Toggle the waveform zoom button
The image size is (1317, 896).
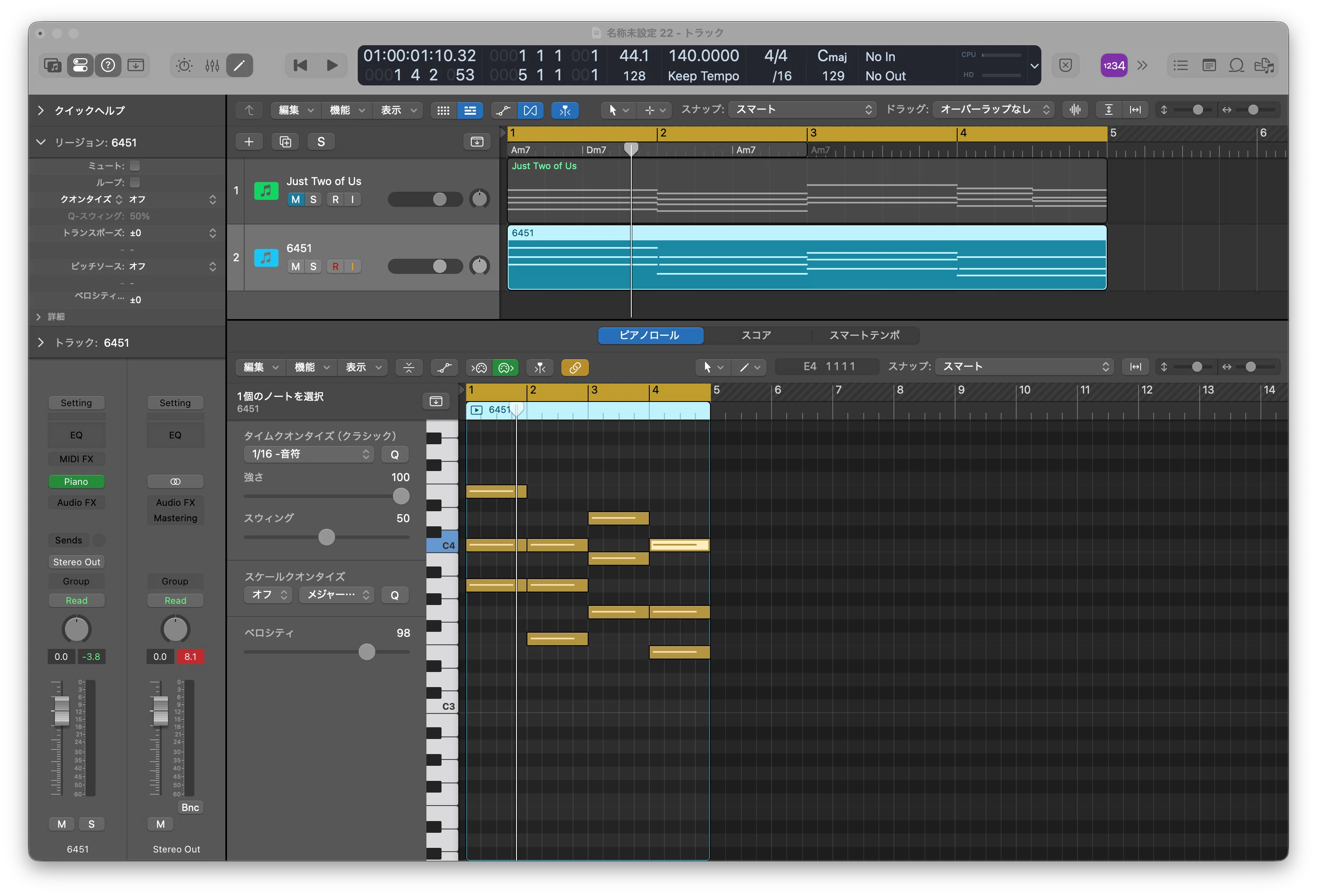click(1075, 110)
